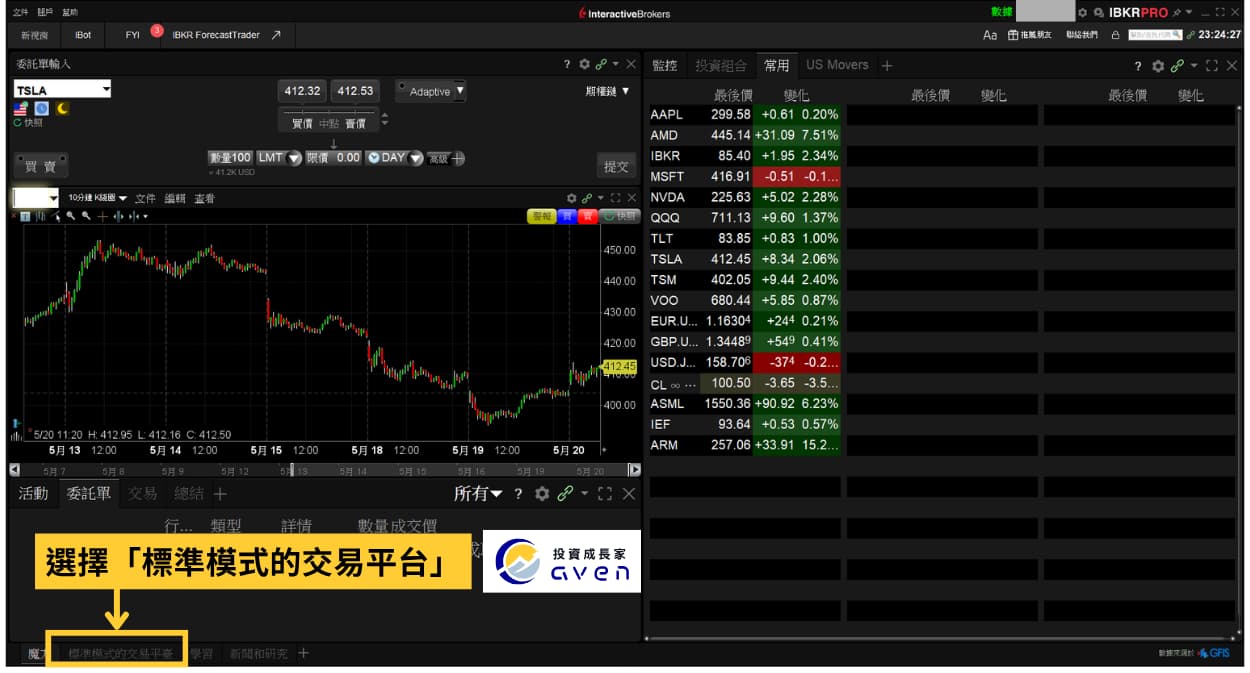The width and height of the screenshot is (1250, 673).
Task: Click the 快照 refresh under TSLA
Action: tap(28, 123)
